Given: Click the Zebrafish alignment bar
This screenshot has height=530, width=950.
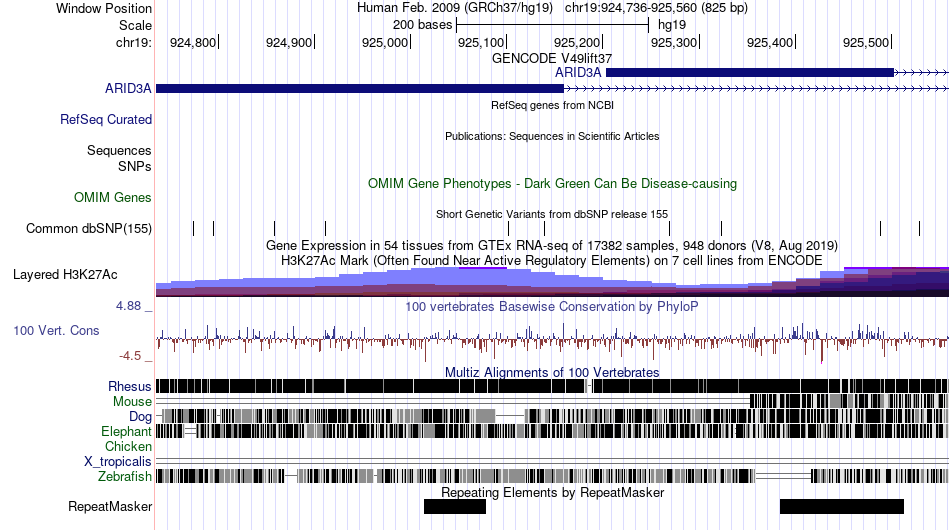Looking at the screenshot, I should 552,476.
